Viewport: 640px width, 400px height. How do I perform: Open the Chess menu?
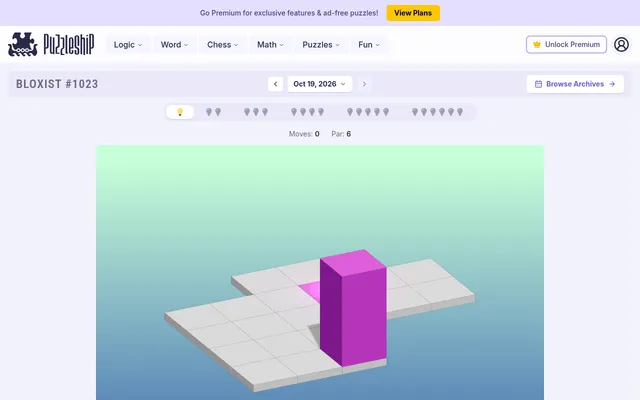pyautogui.click(x=222, y=45)
